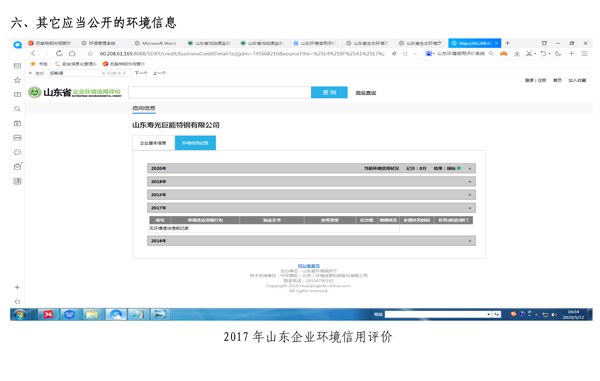Expand the 2016年 record row
Viewport: 600px width, 381px height.
click(311, 241)
